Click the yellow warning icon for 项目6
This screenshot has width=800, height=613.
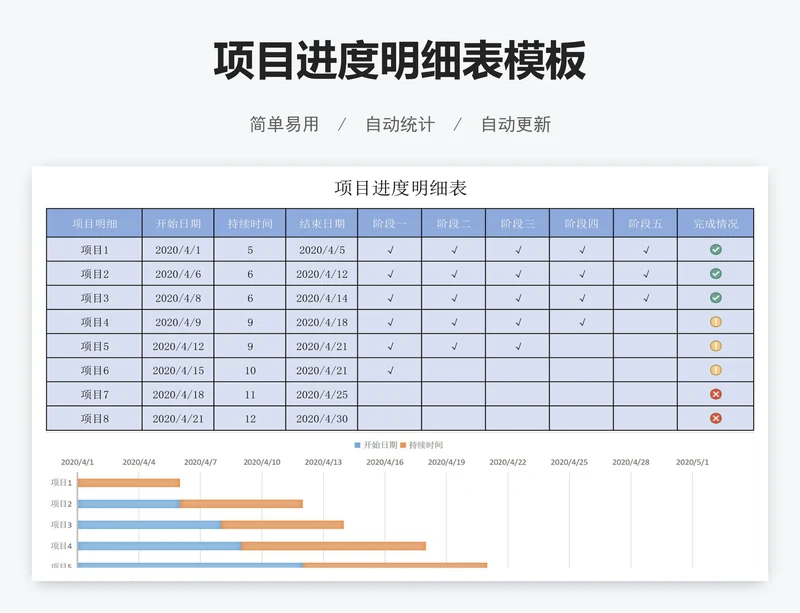716,370
